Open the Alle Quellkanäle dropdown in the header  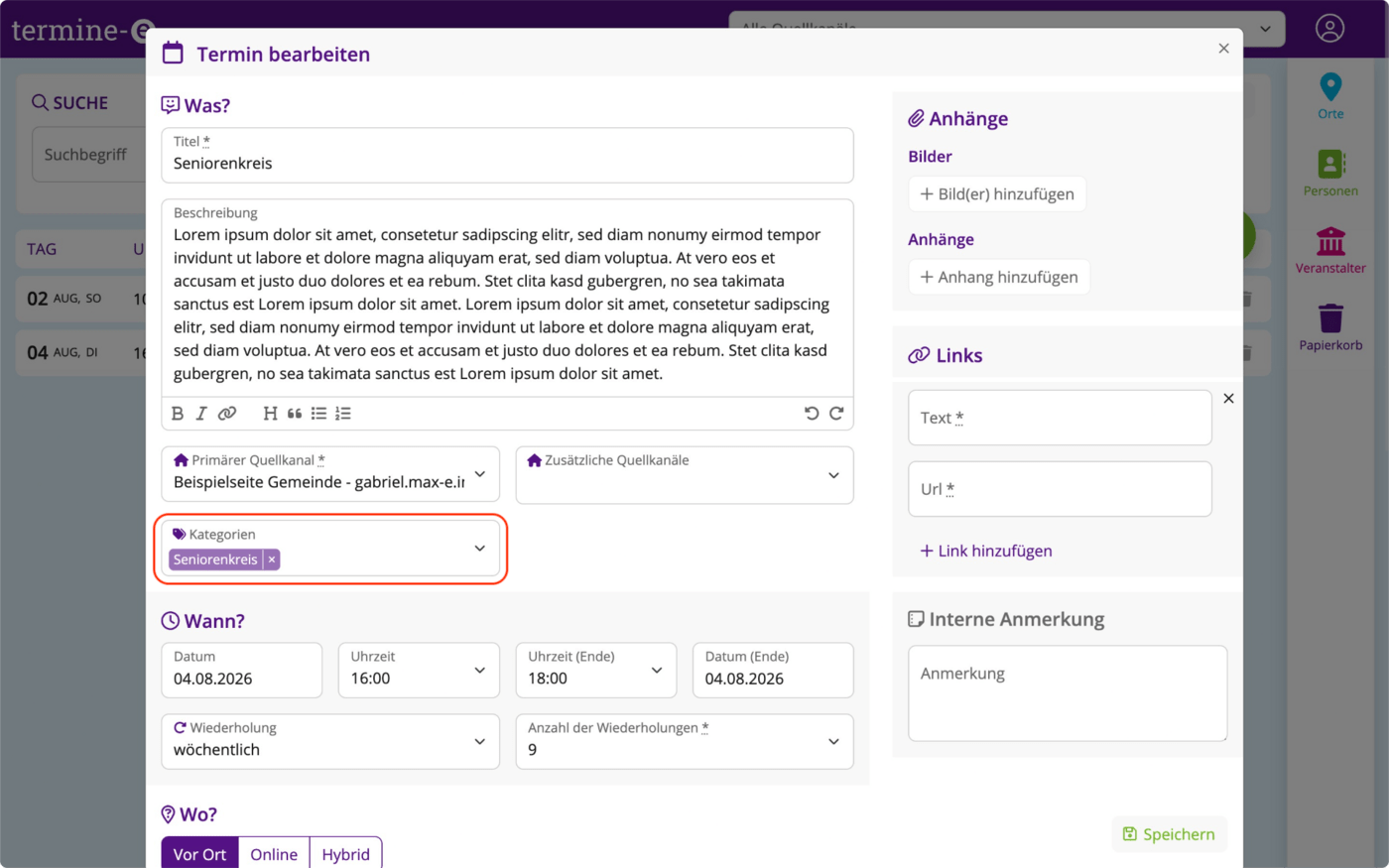1007,29
